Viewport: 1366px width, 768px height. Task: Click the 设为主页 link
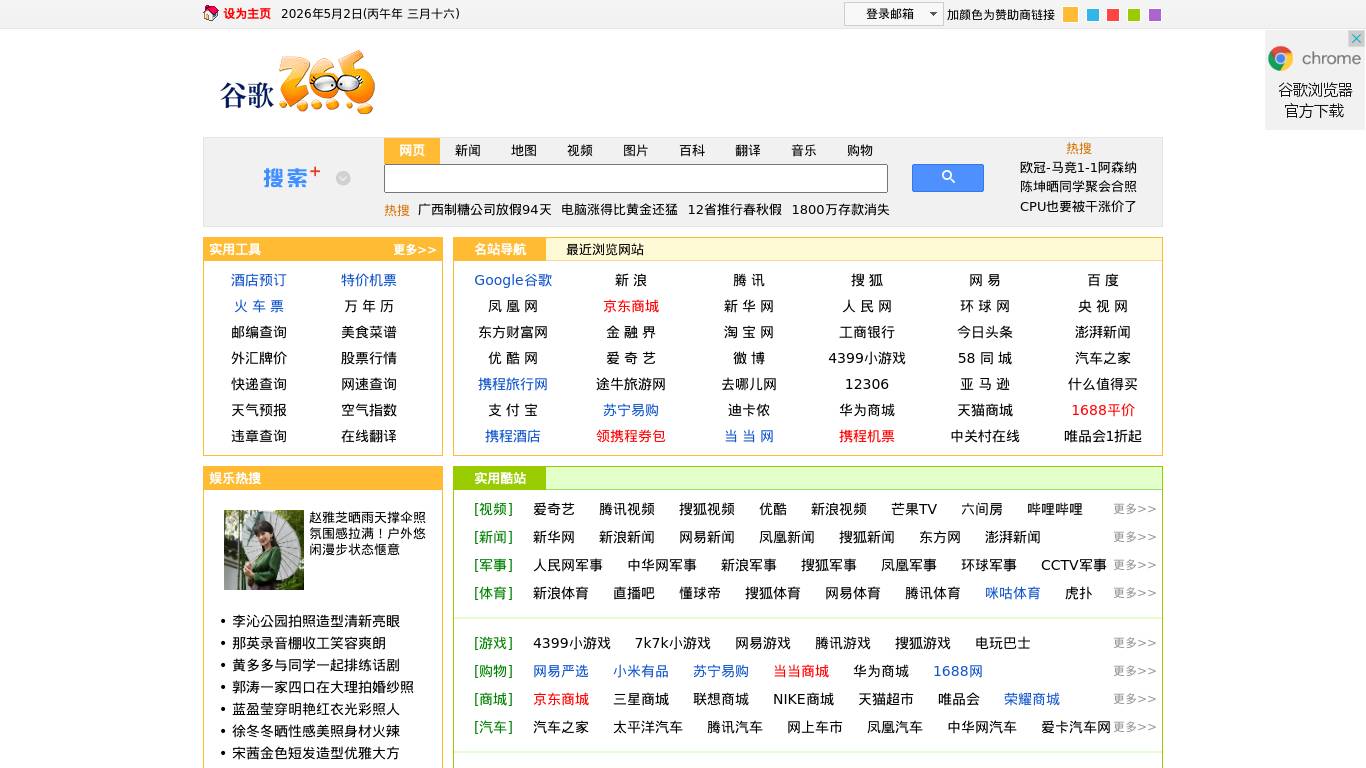tap(247, 14)
